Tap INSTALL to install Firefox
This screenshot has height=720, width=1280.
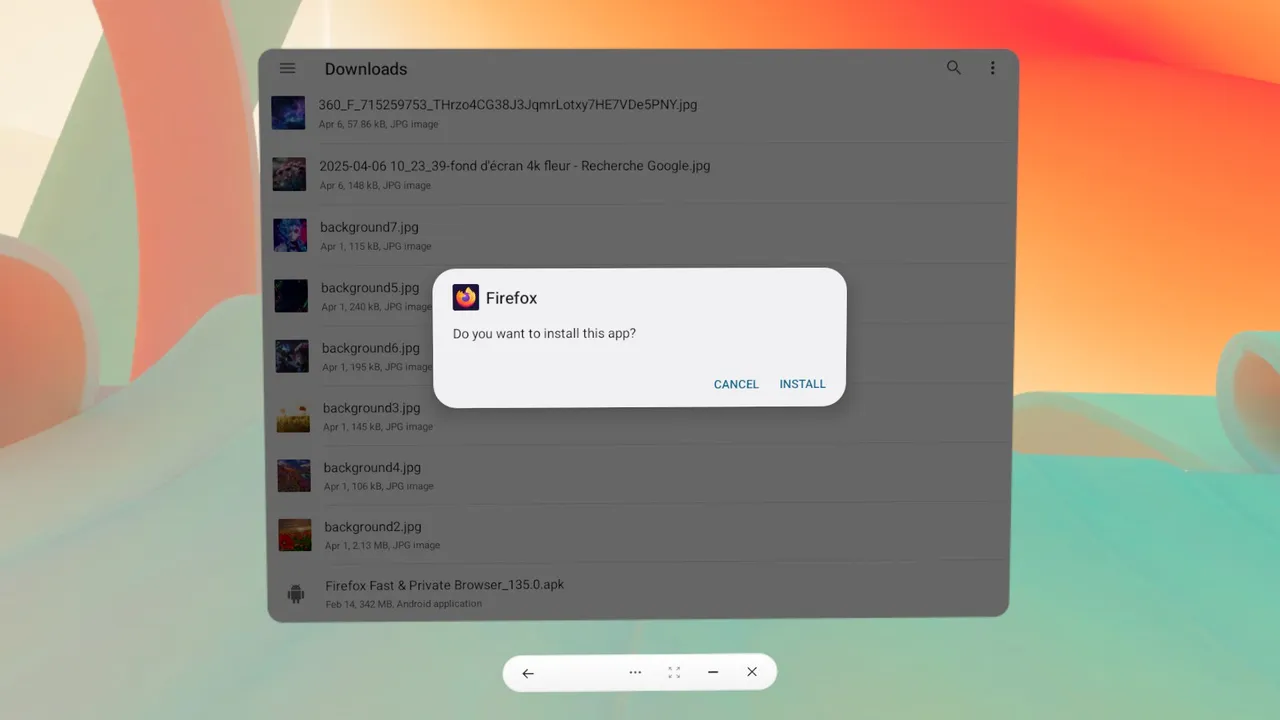(x=802, y=384)
